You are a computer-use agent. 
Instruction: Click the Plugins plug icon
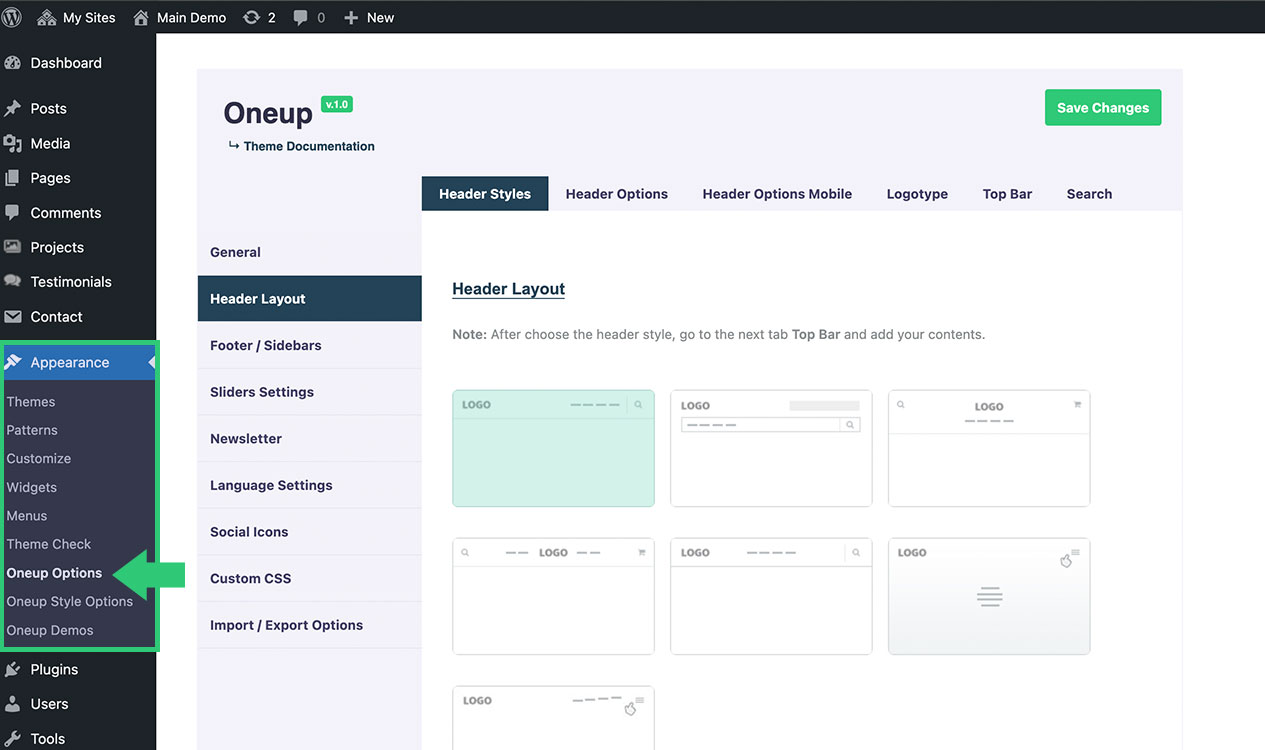[13, 670]
